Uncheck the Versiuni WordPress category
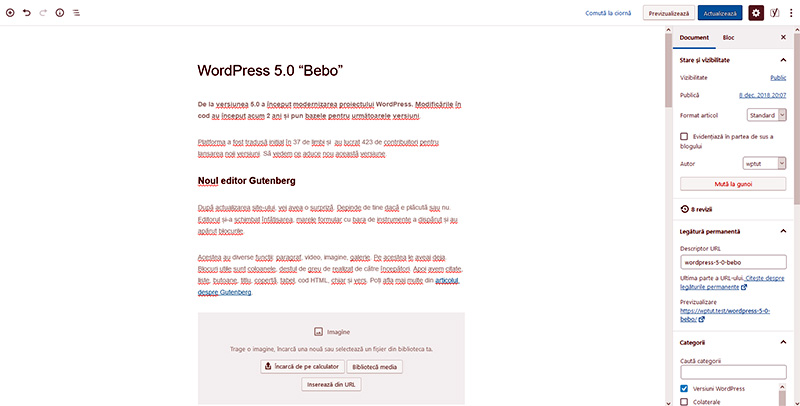The width and height of the screenshot is (800, 406). tap(684, 388)
